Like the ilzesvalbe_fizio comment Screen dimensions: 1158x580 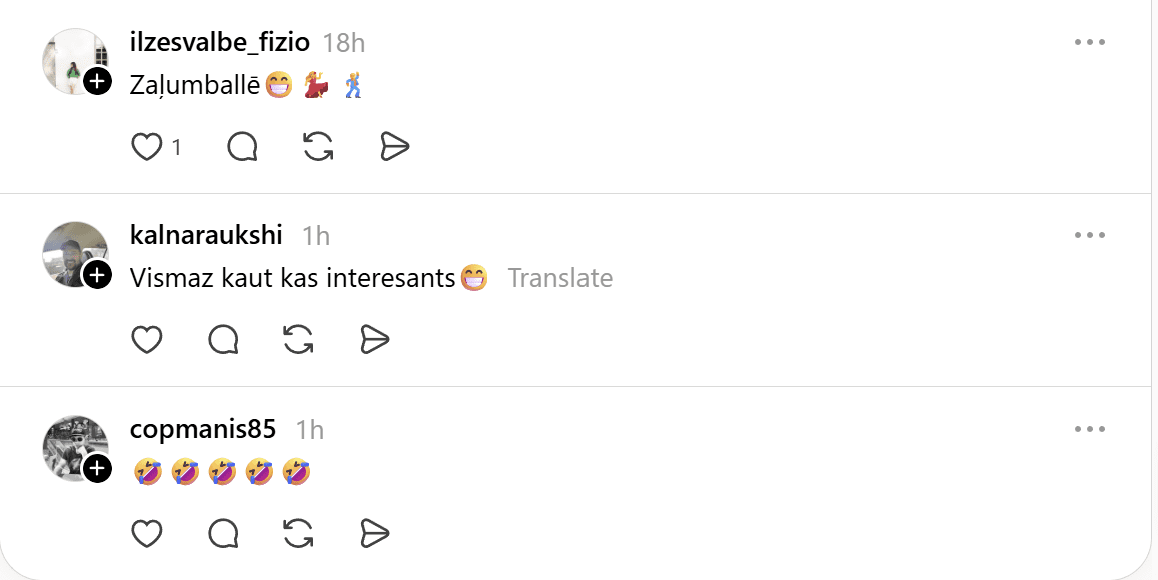coord(147,148)
